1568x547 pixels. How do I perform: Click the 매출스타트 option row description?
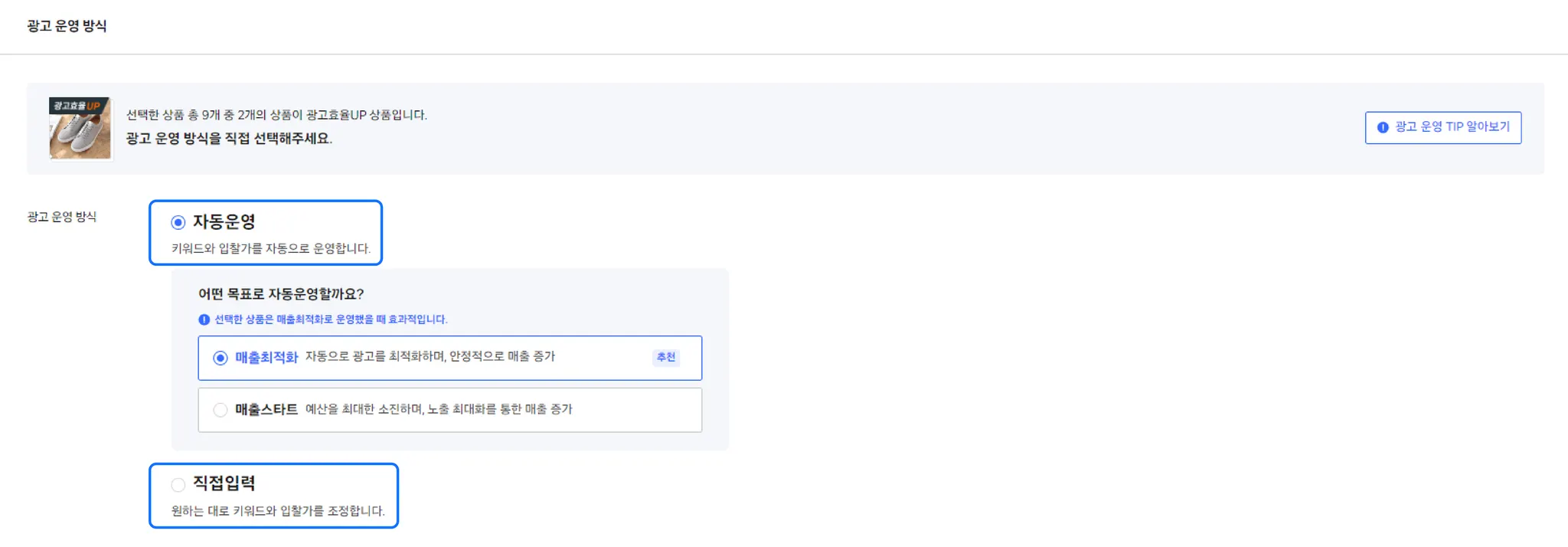pos(439,409)
